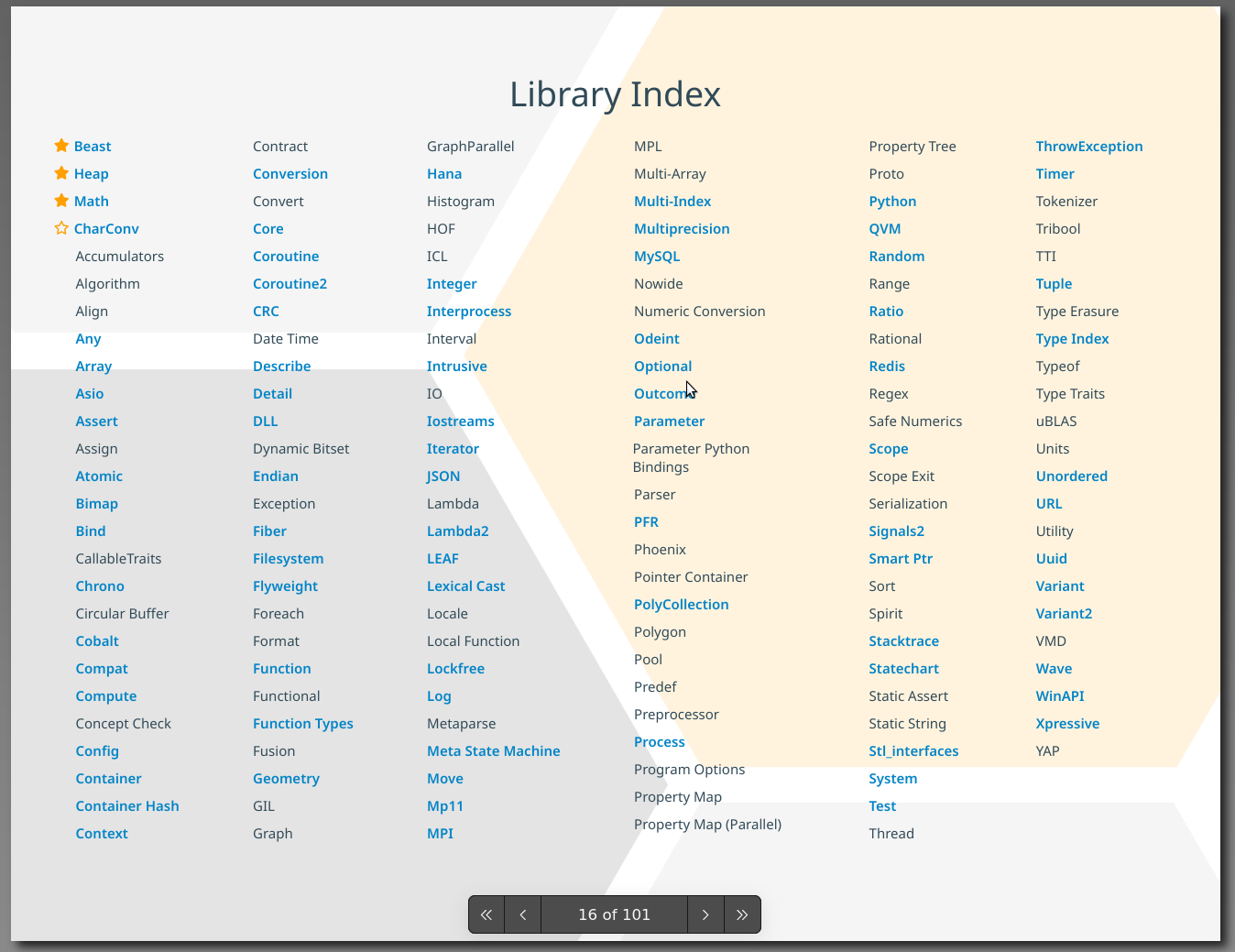
Task: Open the Smart Ptr library
Action: click(x=901, y=558)
